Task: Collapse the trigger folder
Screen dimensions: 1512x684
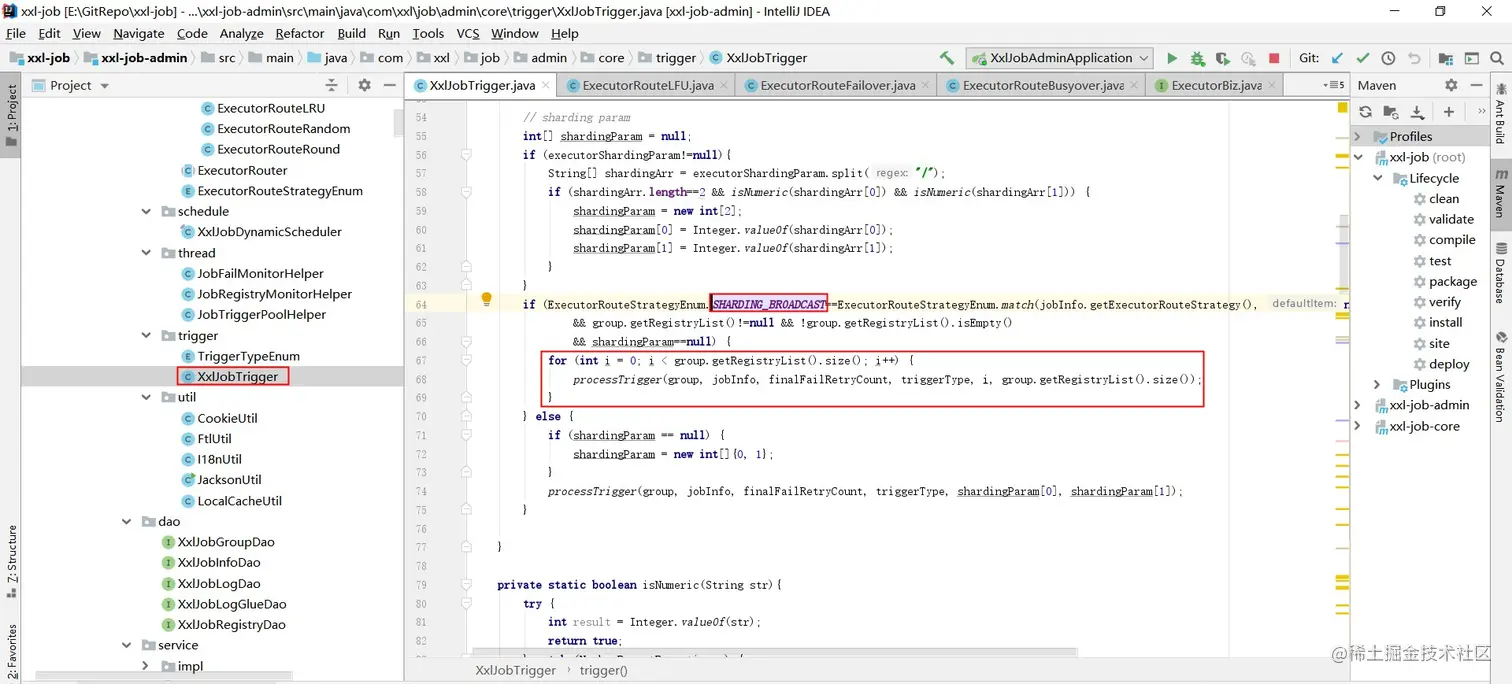Action: (x=147, y=336)
